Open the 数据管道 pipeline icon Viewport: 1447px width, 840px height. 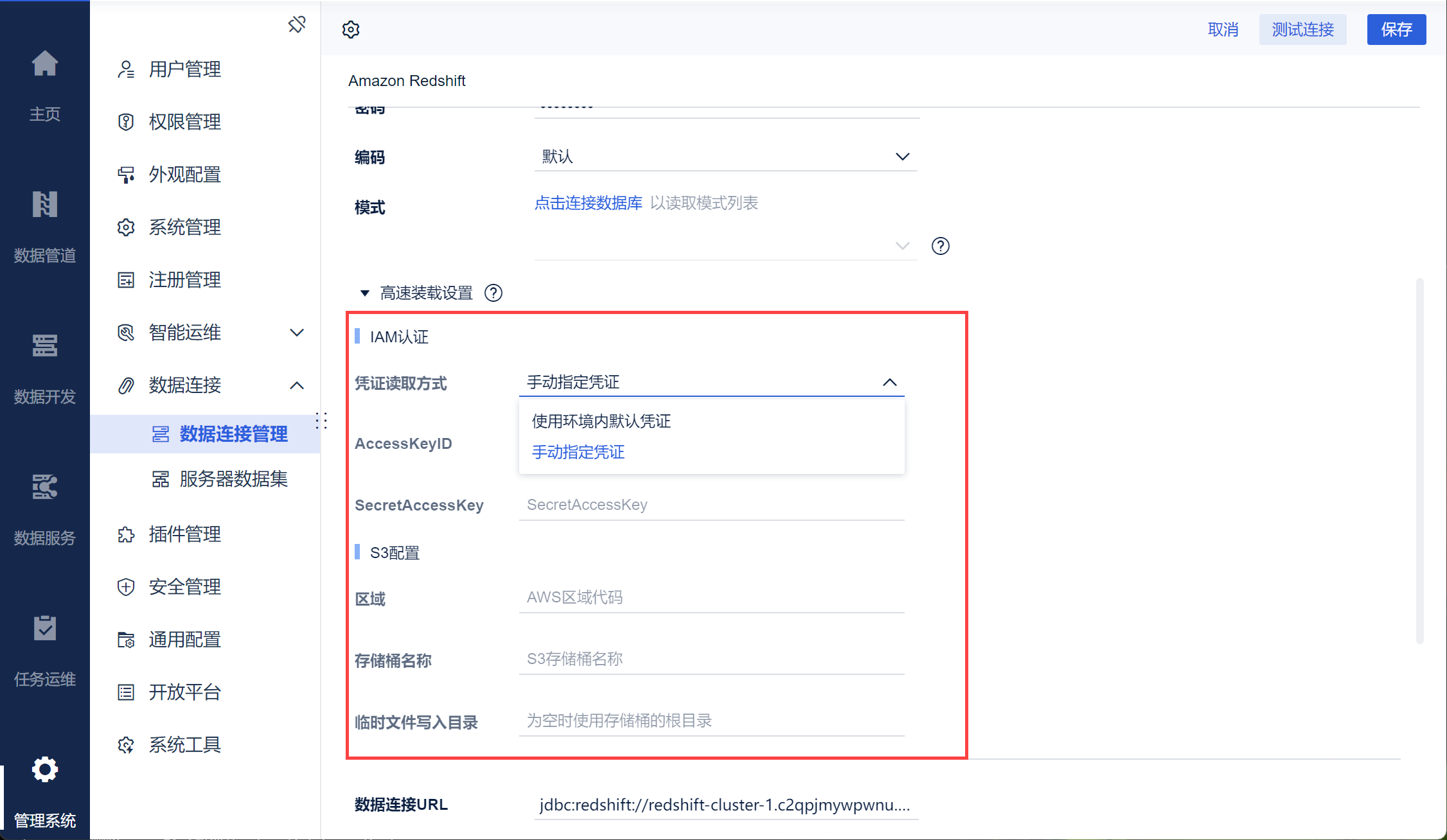coord(44,204)
